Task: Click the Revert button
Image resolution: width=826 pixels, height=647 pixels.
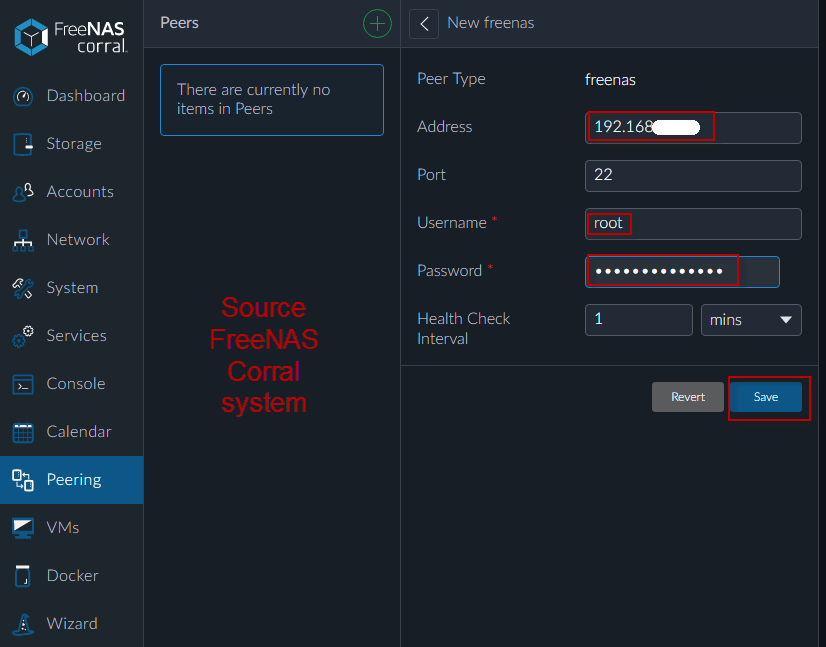Action: 688,397
